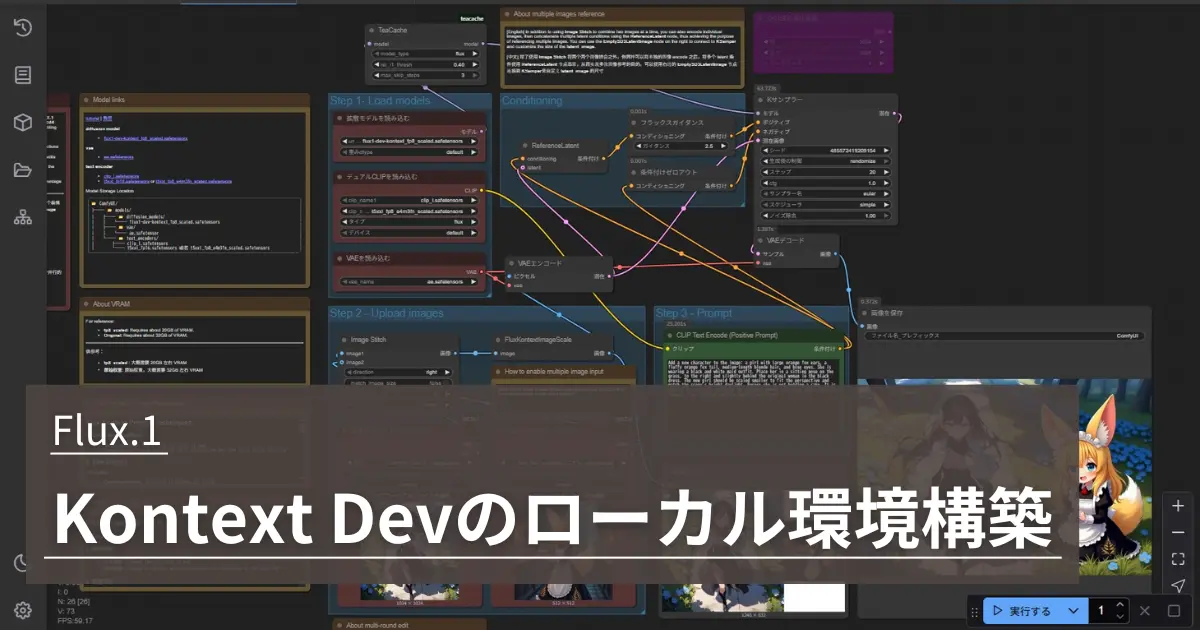
Task: Cancel current run with the X icon
Action: pyautogui.click(x=1146, y=610)
